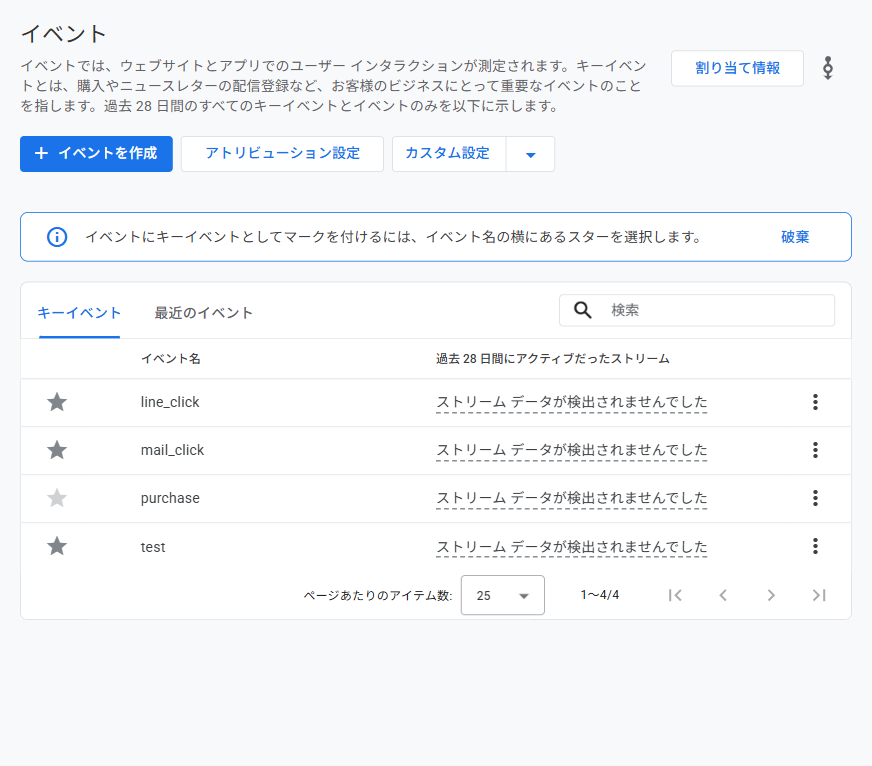Unmark line_click star as key event
This screenshot has height=766, width=872.
coord(57,402)
